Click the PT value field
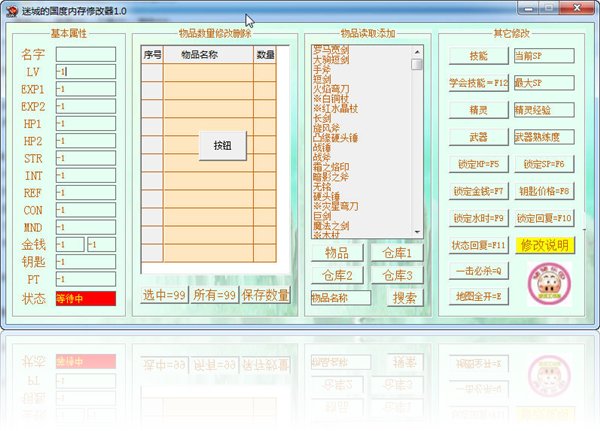Screen dimensions: 600x431 (86, 279)
